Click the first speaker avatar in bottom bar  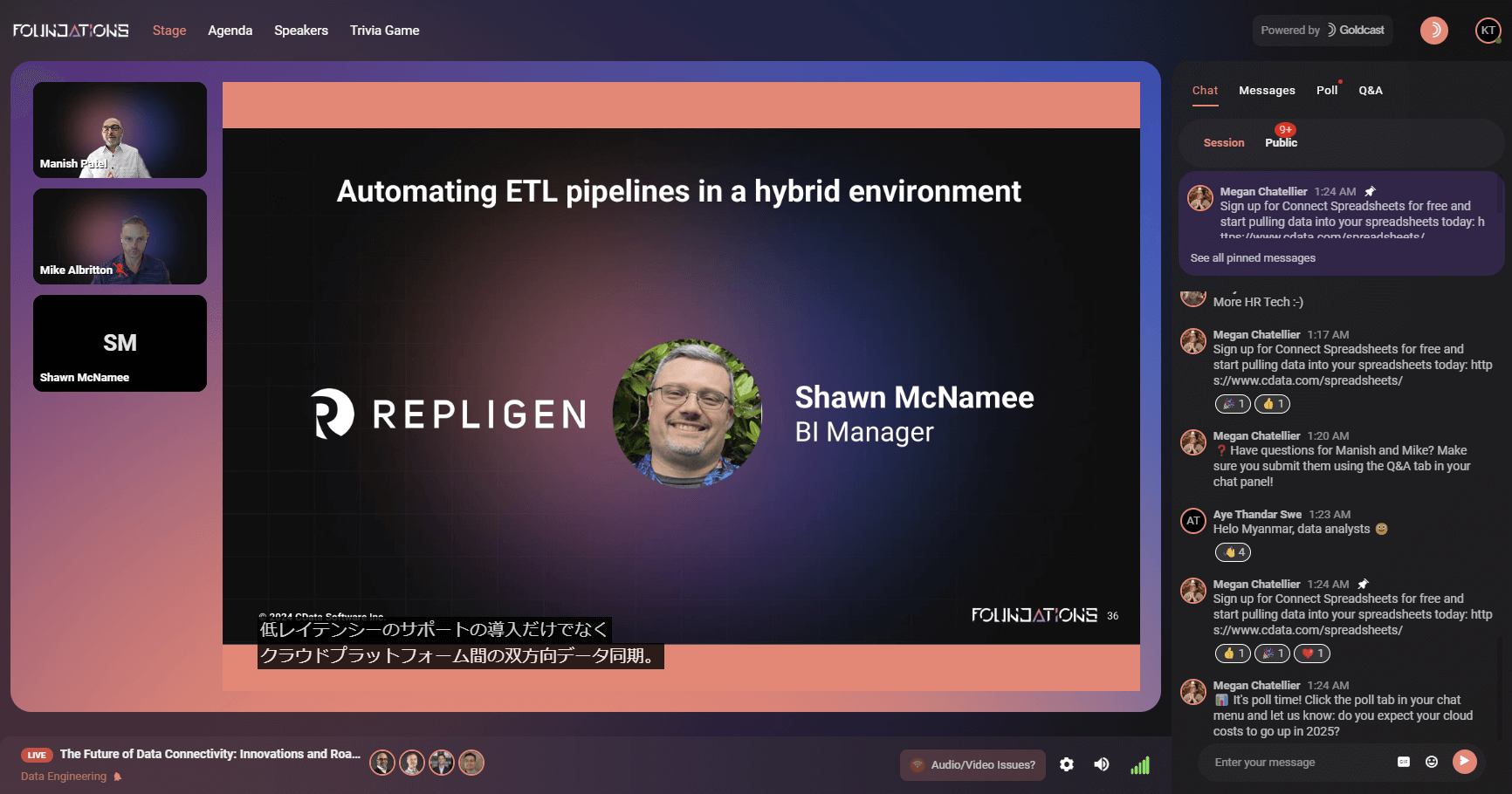click(x=382, y=763)
